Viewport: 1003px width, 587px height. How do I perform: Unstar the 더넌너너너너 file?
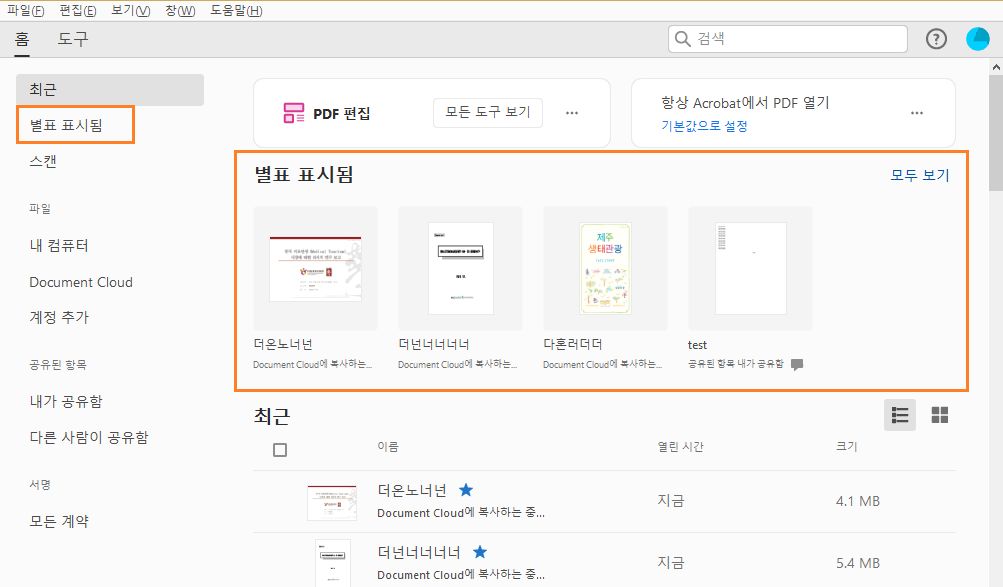click(x=479, y=551)
